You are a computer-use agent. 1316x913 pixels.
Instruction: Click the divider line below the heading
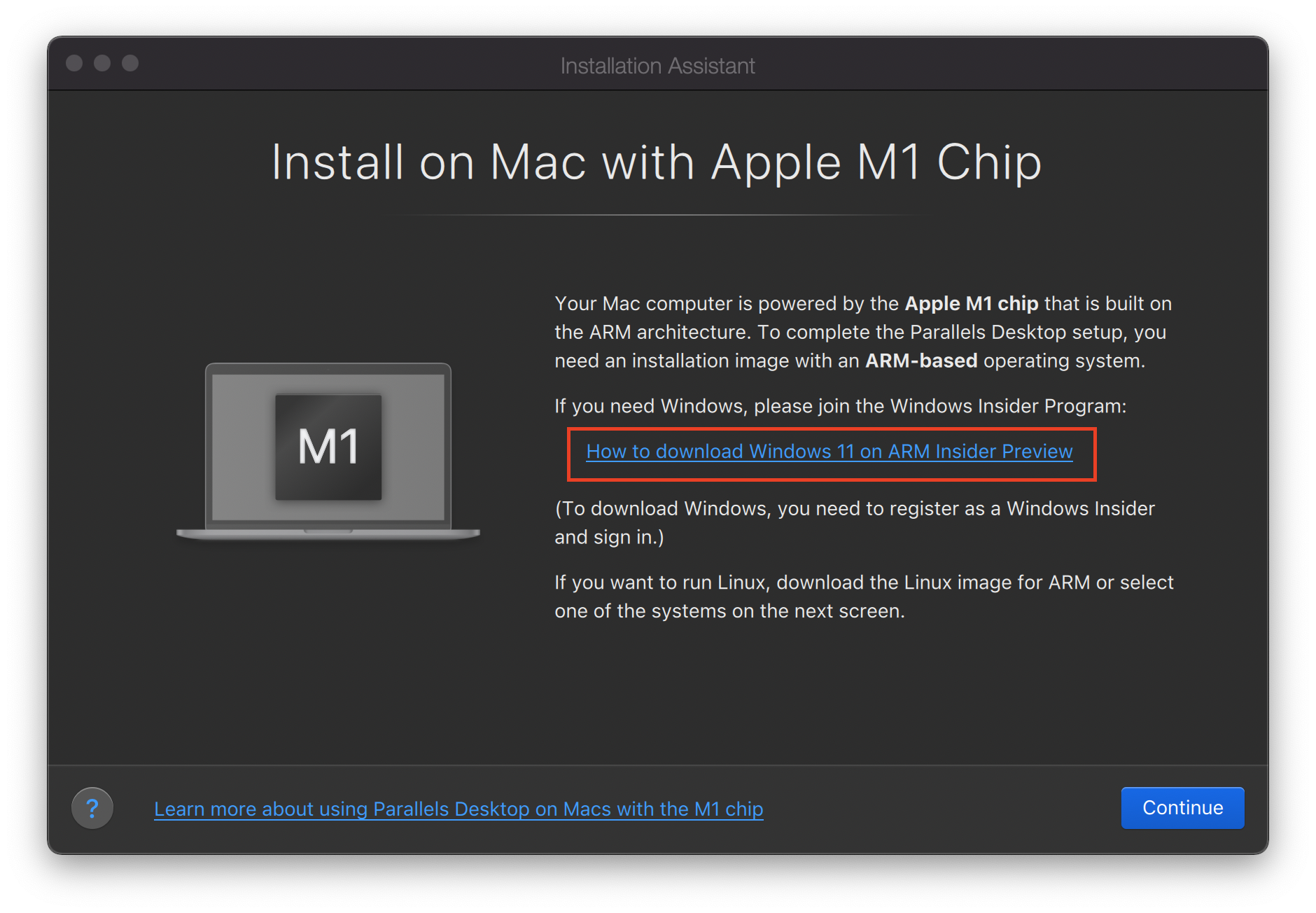coord(657,215)
